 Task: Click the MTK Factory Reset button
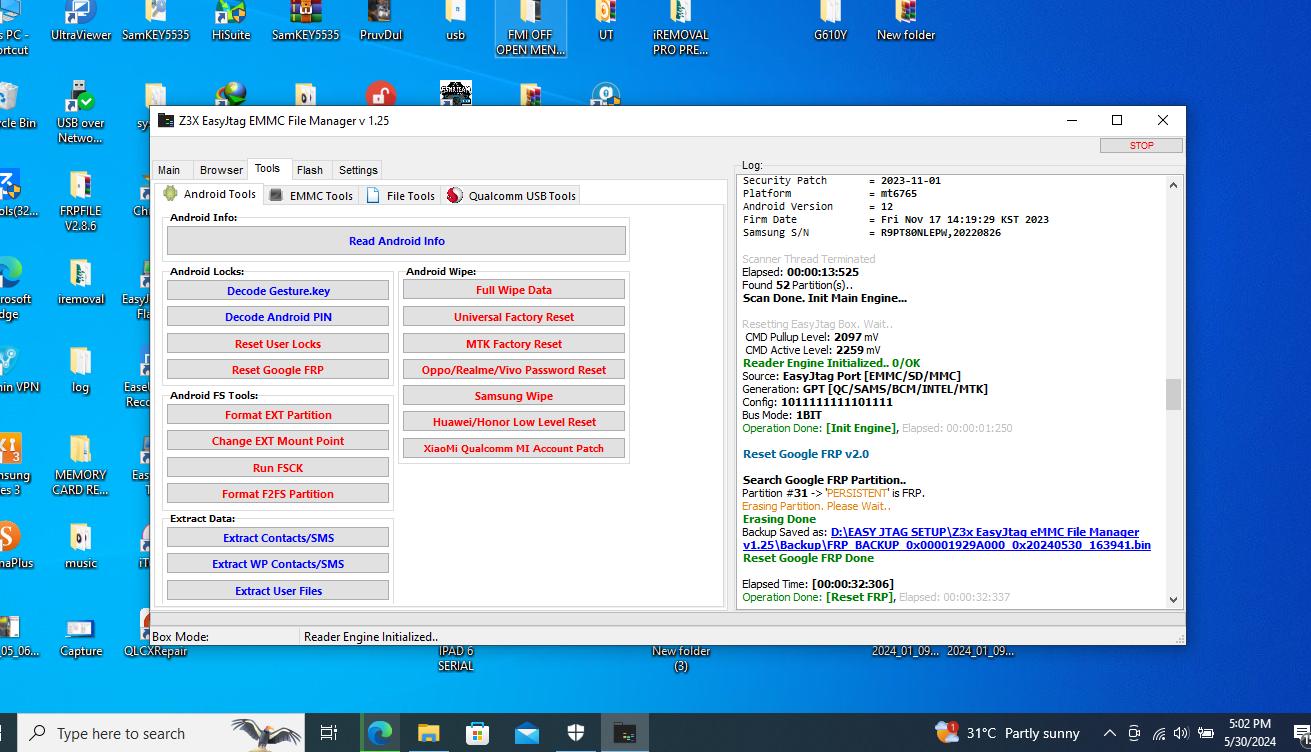514,344
